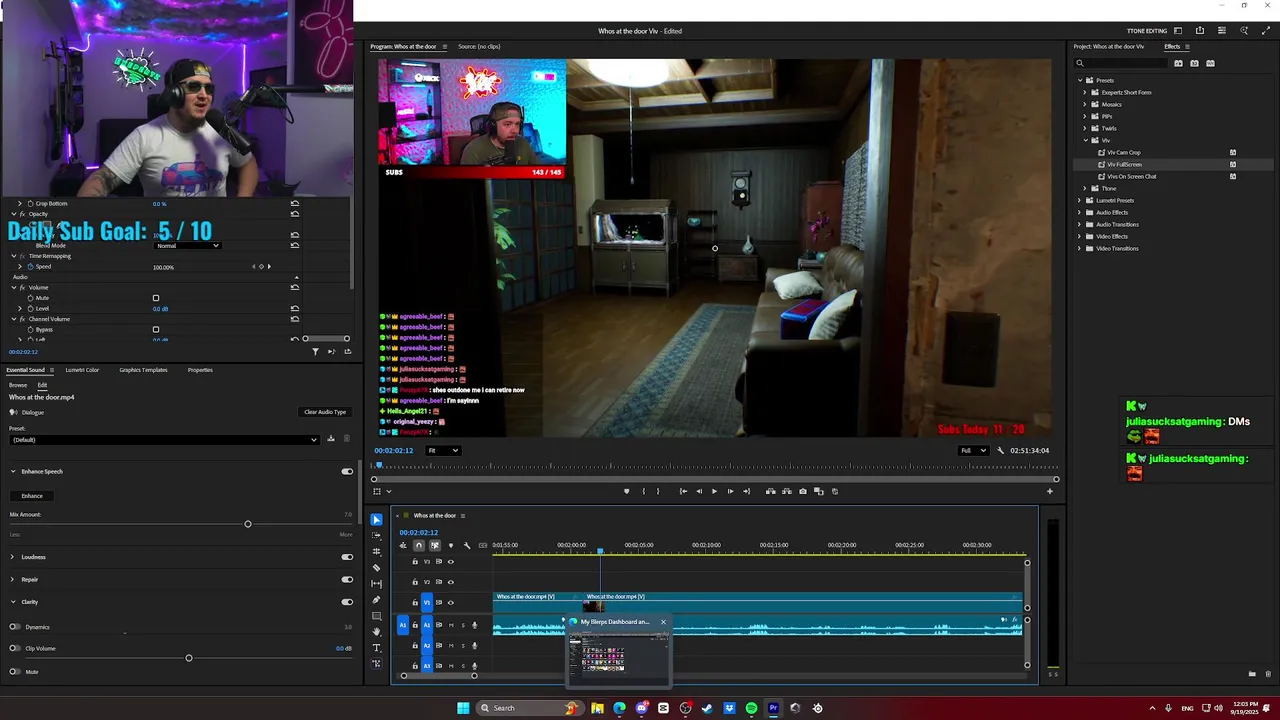Click the timeline wrench settings icon
This screenshot has width=1280, height=720.
467,545
